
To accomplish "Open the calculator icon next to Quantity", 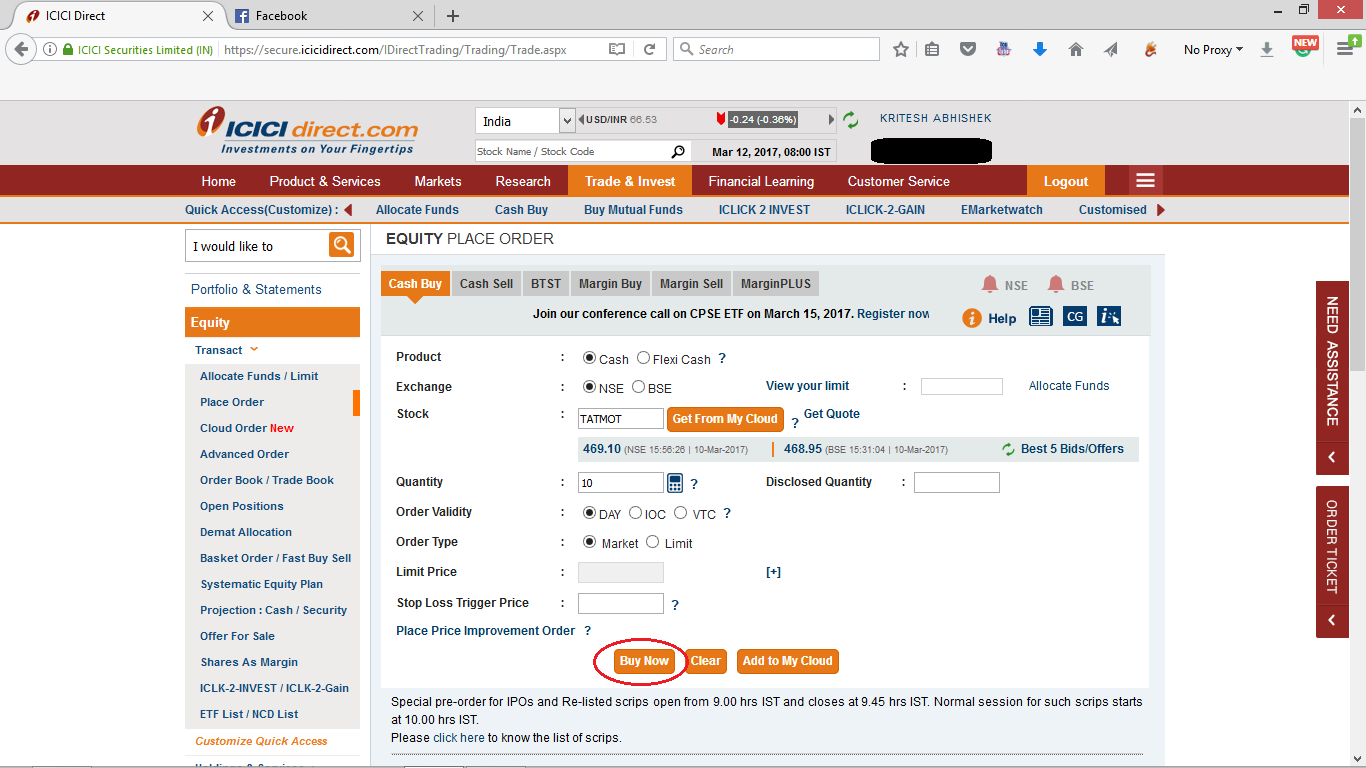I will click(675, 483).
